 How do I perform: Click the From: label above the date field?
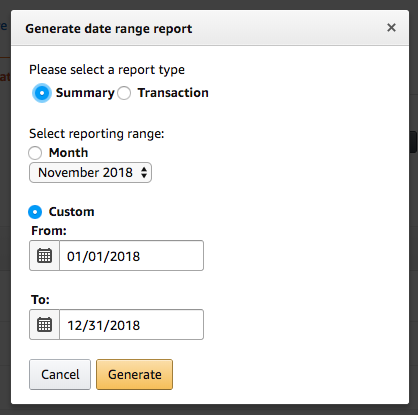pos(49,231)
